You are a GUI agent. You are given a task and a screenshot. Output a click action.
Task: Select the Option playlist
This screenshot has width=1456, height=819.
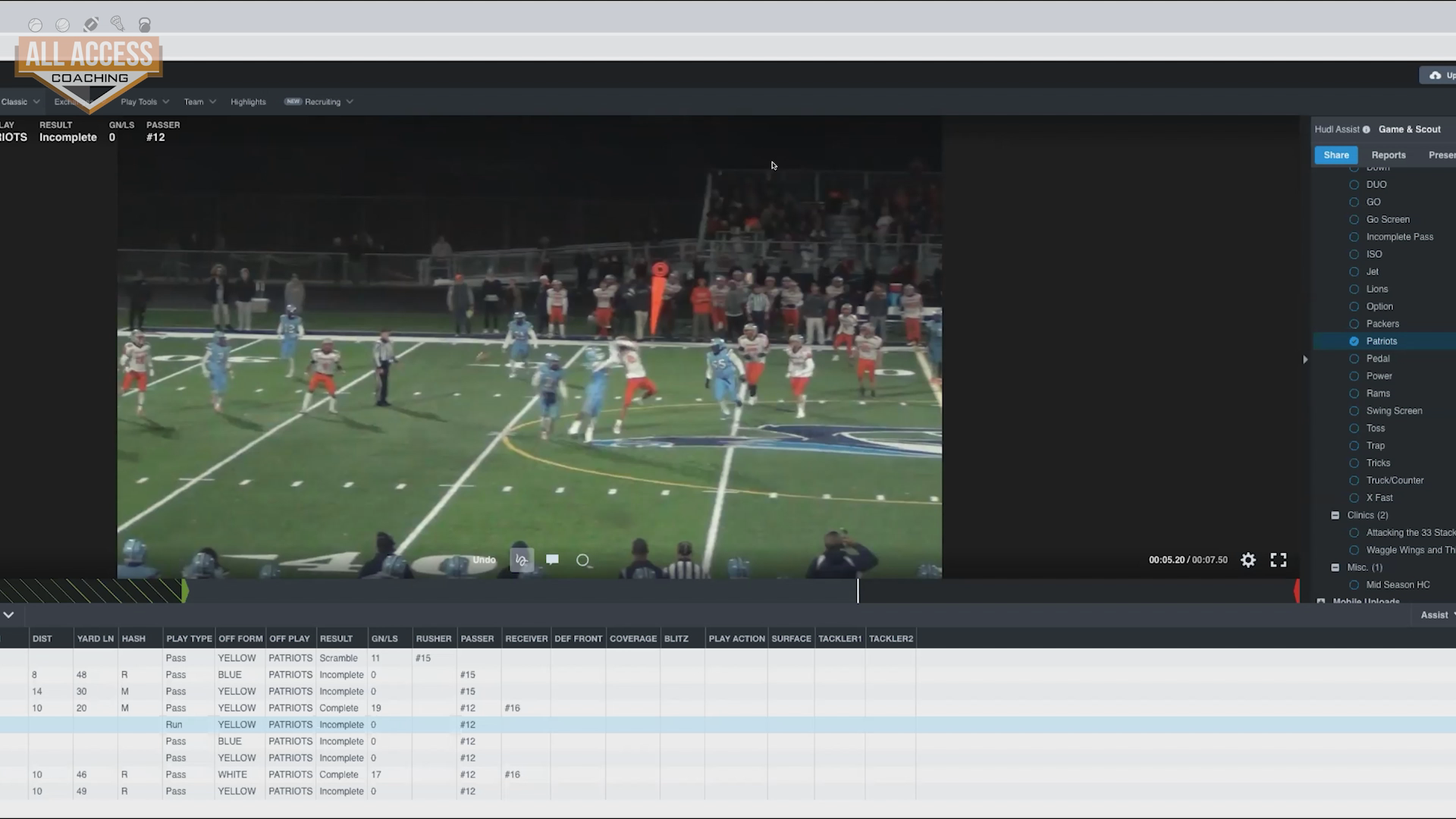click(1354, 307)
